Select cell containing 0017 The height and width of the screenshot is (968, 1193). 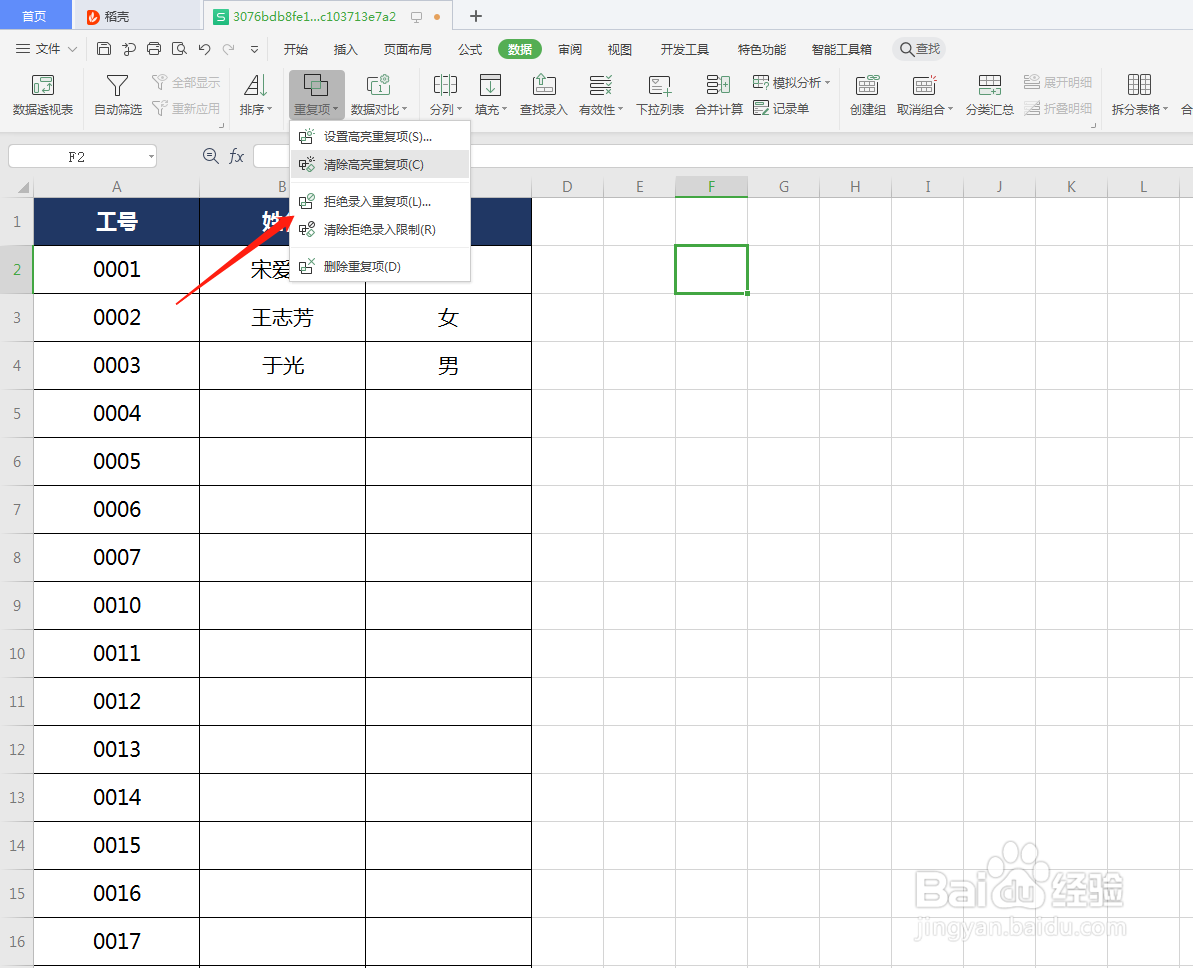tap(116, 941)
